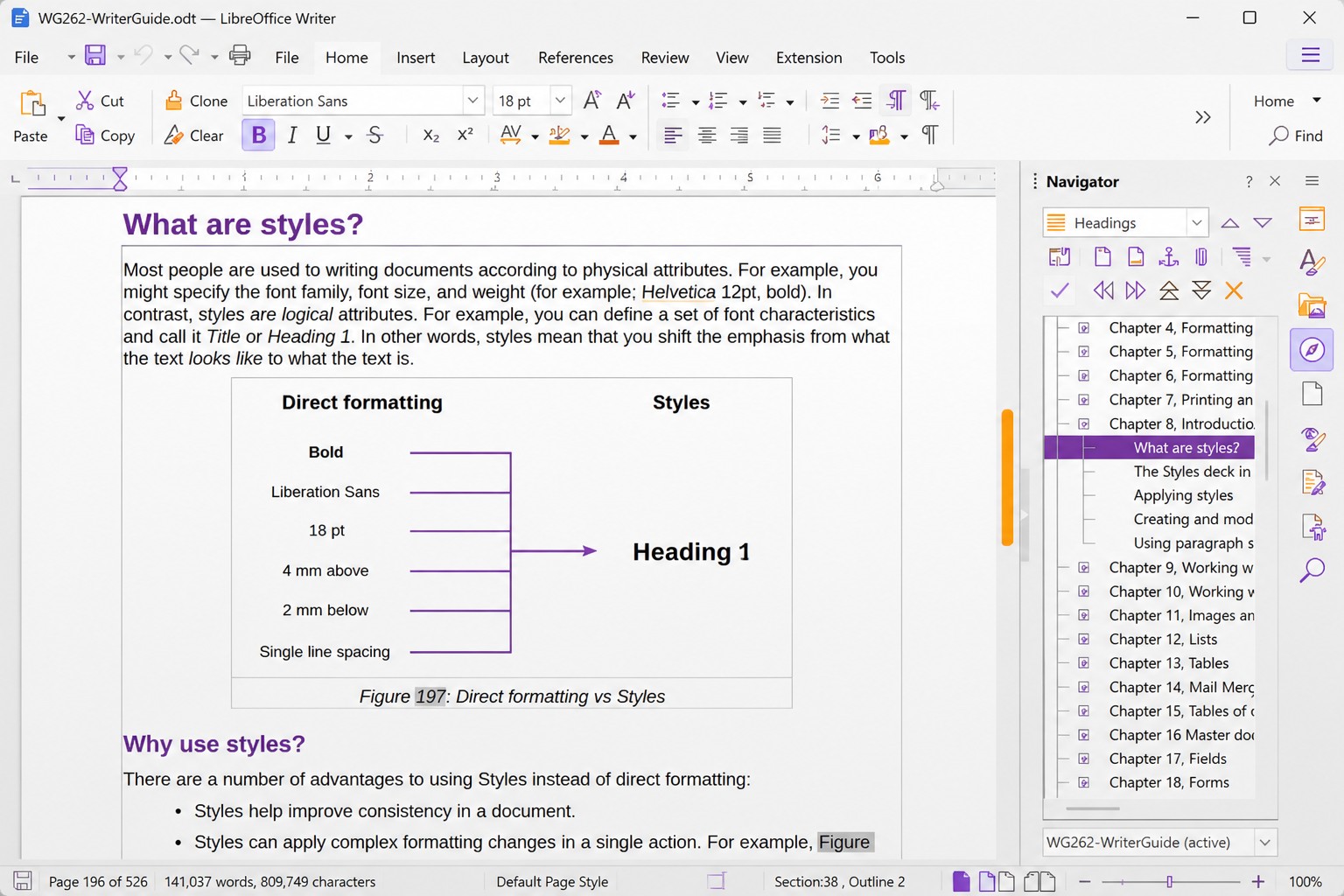The image size is (1344, 896).
Task: Expand Chapter 9 tree node
Action: pyautogui.click(x=1083, y=567)
